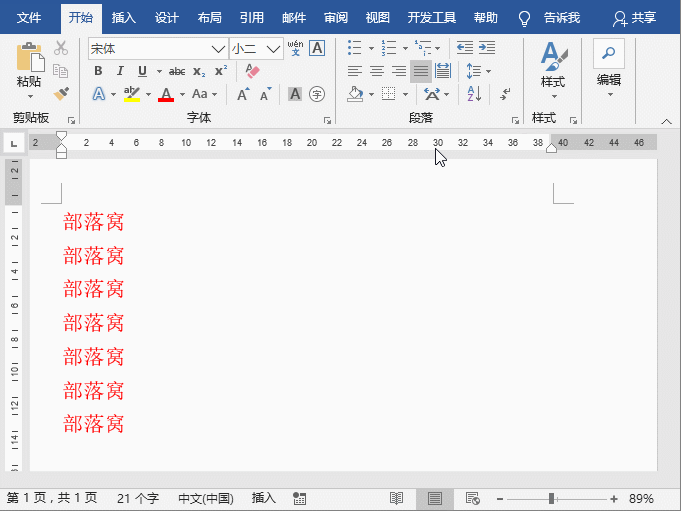Expand numbering library arrow
Image resolution: width=681 pixels, height=511 pixels.
coord(405,48)
